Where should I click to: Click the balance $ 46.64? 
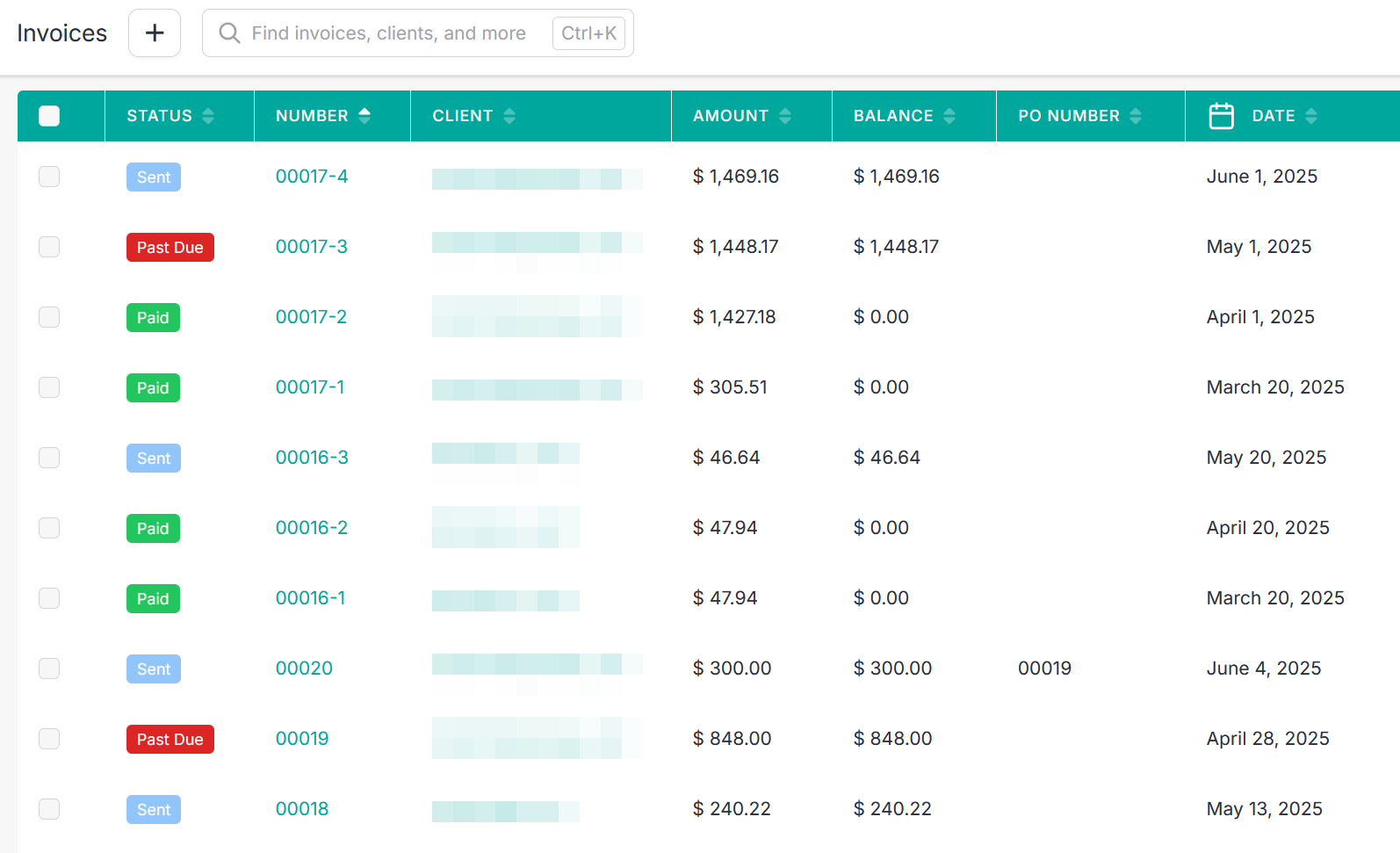(887, 458)
